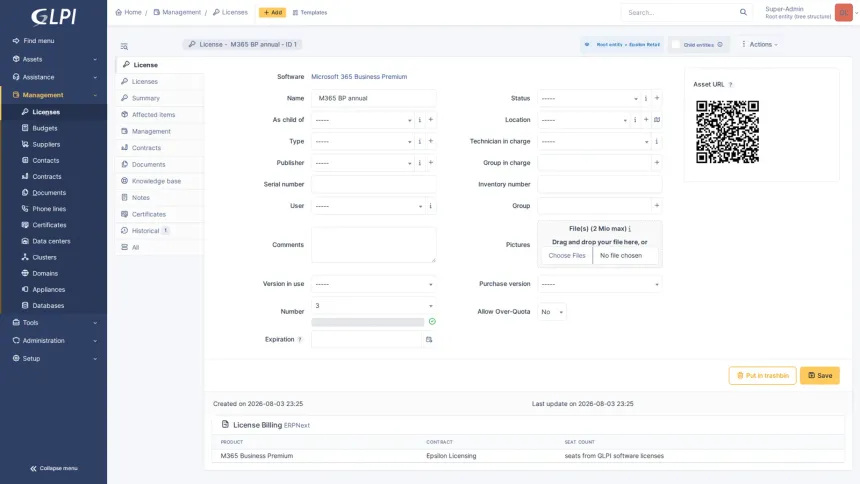The width and height of the screenshot is (860, 484).
Task: Click info icon next to As child of
Action: 420,120
